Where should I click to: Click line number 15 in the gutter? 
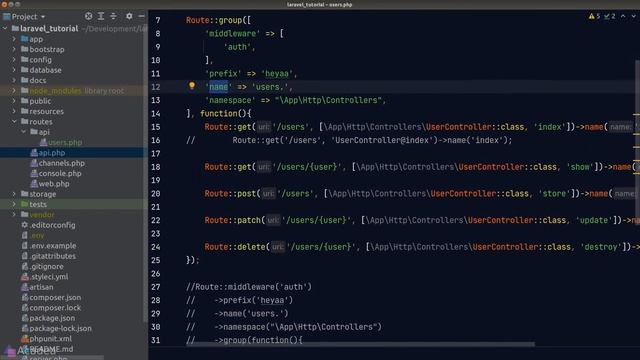(156, 127)
